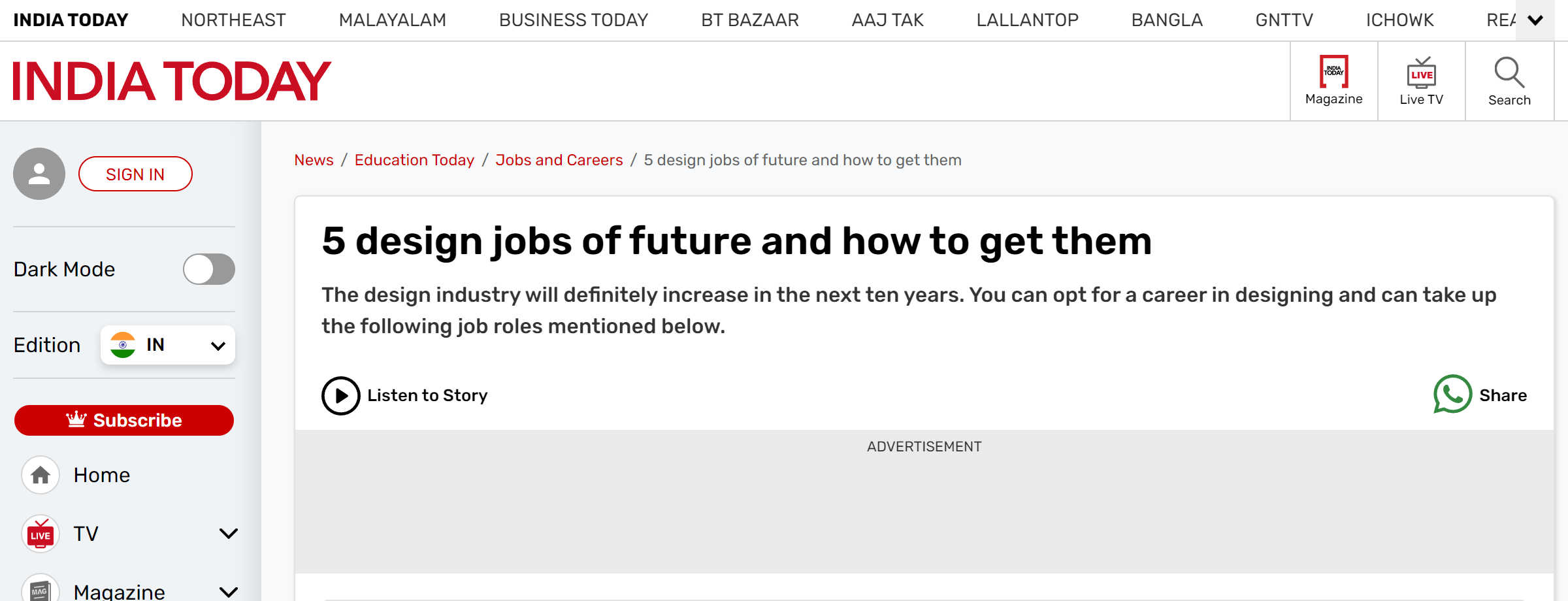Open the sidebar live TV icon

(x=41, y=534)
